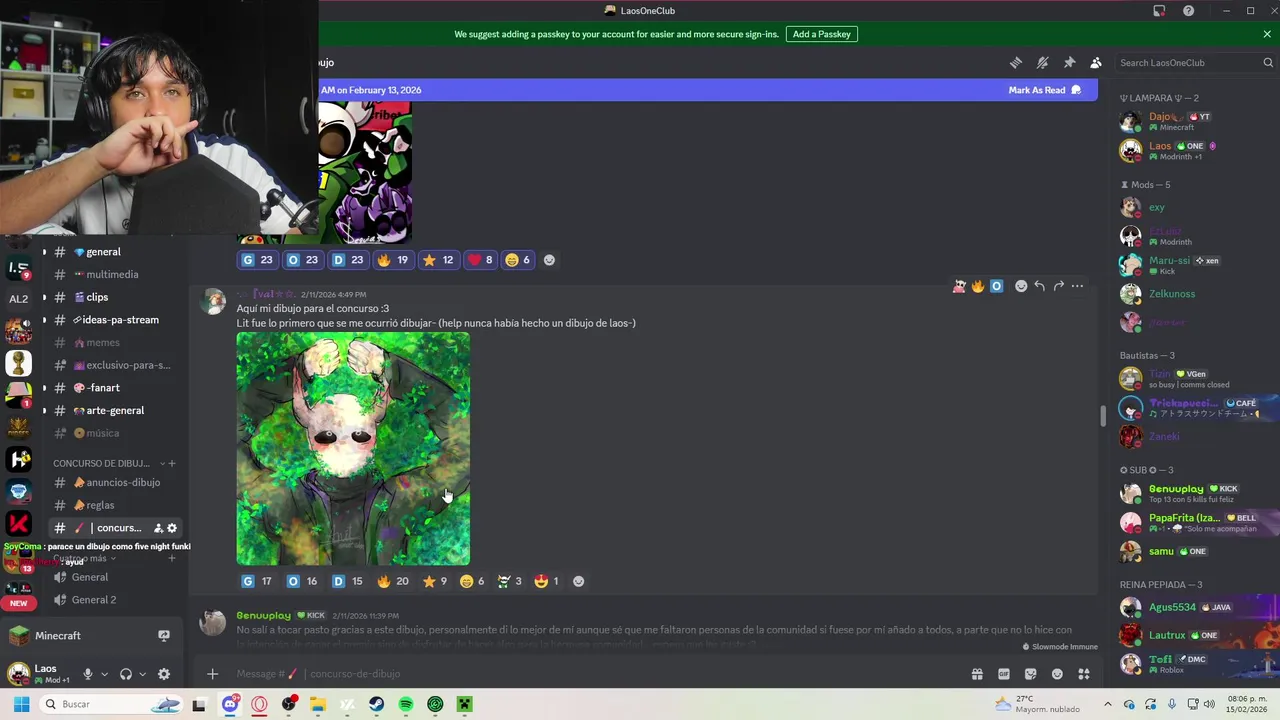The height and width of the screenshot is (720, 1280).
Task: Open User Settings gear
Action: click(164, 674)
